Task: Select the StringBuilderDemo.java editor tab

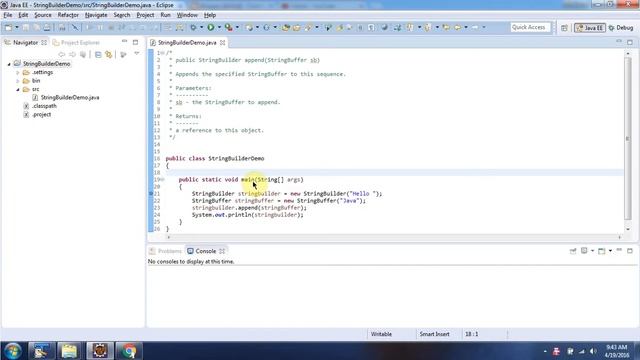Action: click(187, 42)
